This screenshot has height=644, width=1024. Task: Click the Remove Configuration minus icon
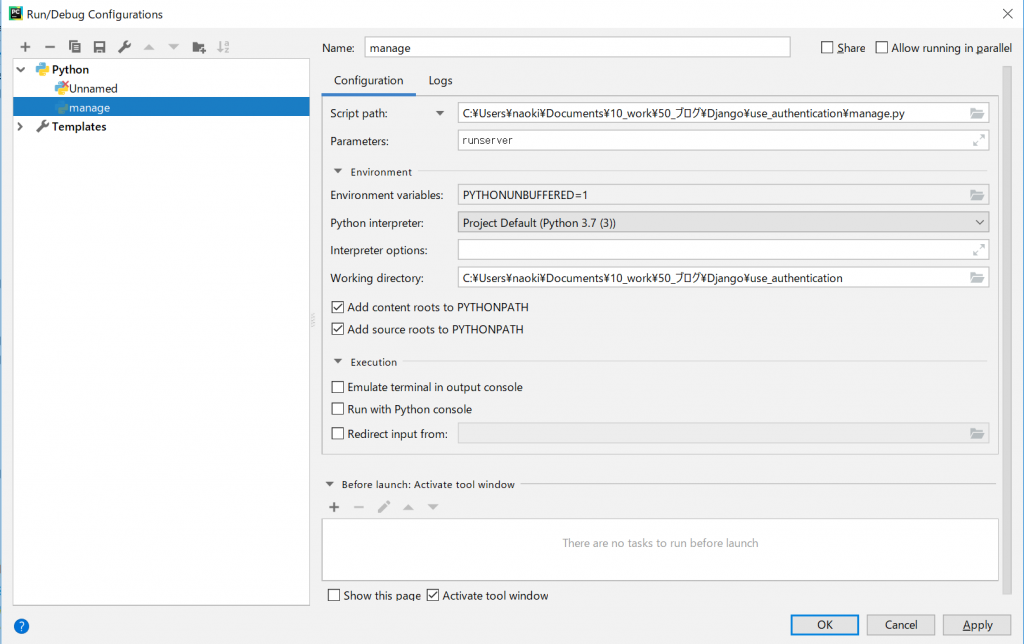pos(50,47)
